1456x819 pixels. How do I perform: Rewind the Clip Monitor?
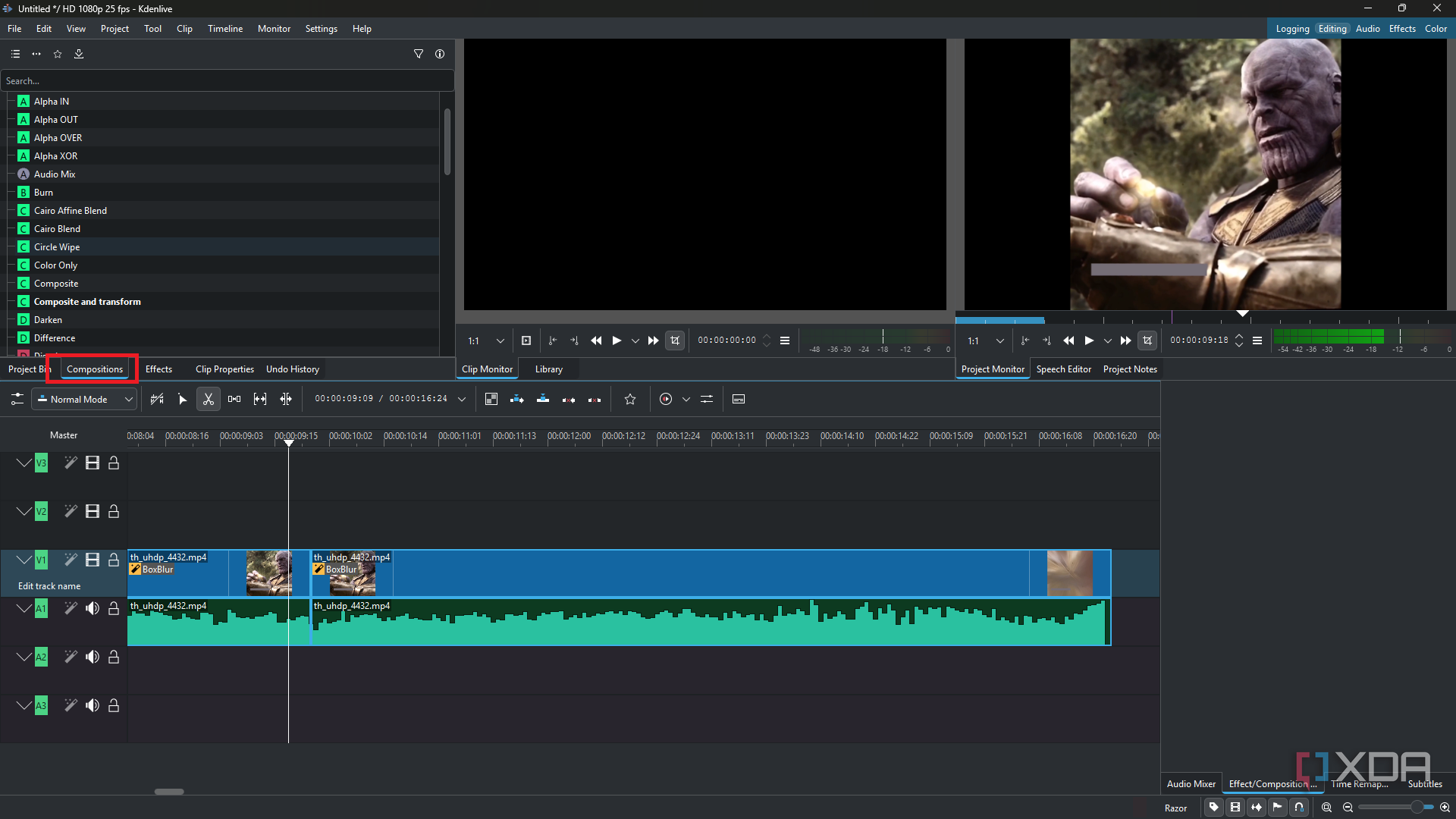(x=596, y=340)
